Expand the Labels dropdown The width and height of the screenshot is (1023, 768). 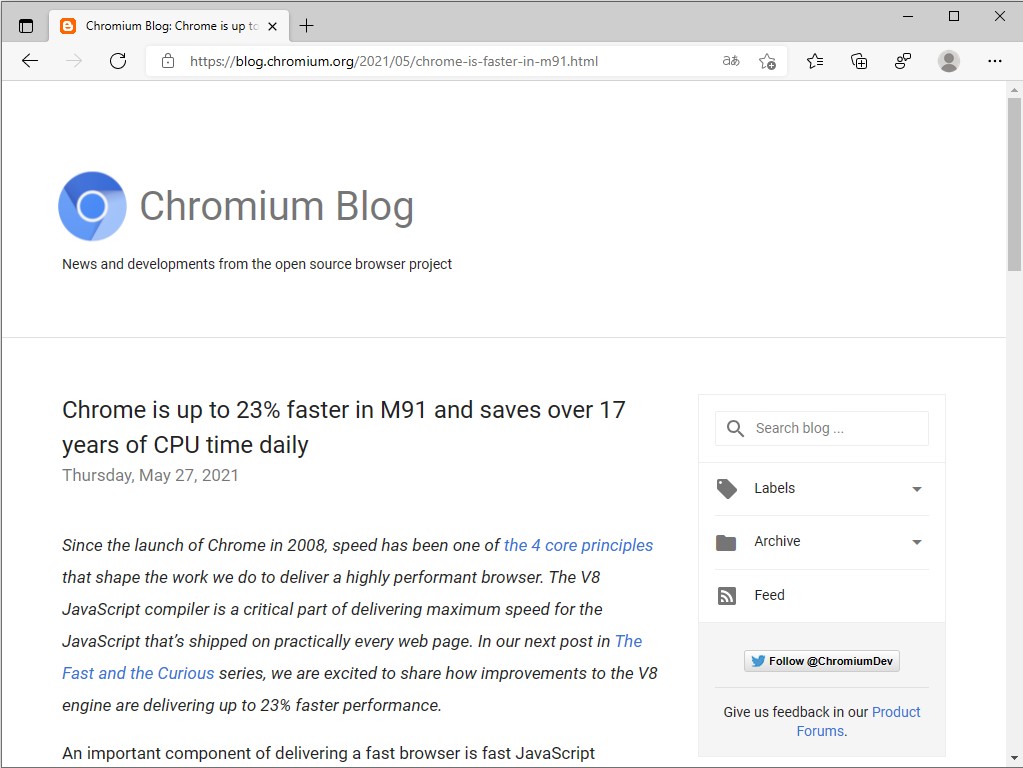coord(916,489)
